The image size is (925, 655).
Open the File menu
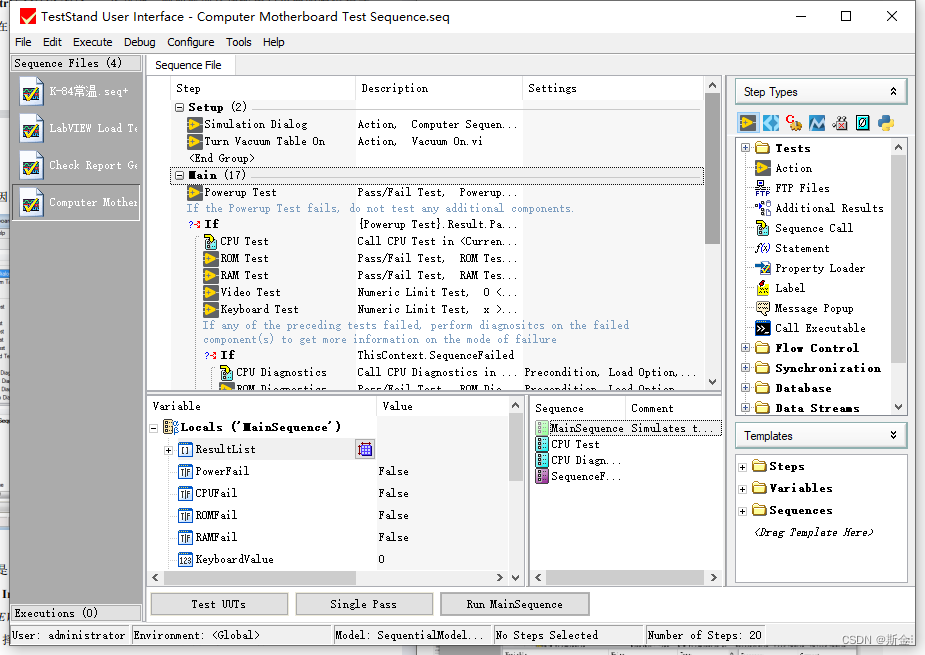pos(23,42)
